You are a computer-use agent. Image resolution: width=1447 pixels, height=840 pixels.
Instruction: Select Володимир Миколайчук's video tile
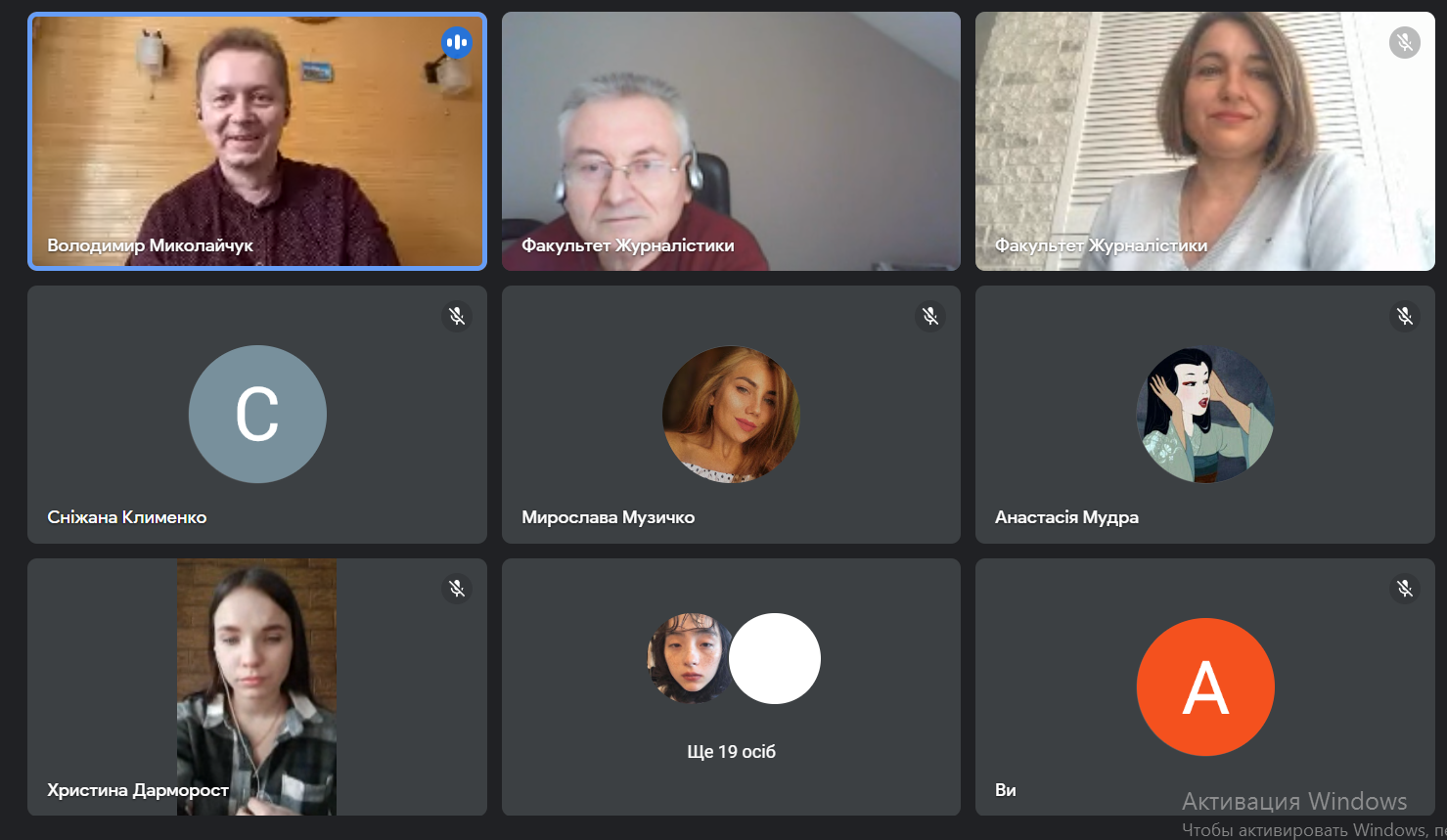(257, 141)
